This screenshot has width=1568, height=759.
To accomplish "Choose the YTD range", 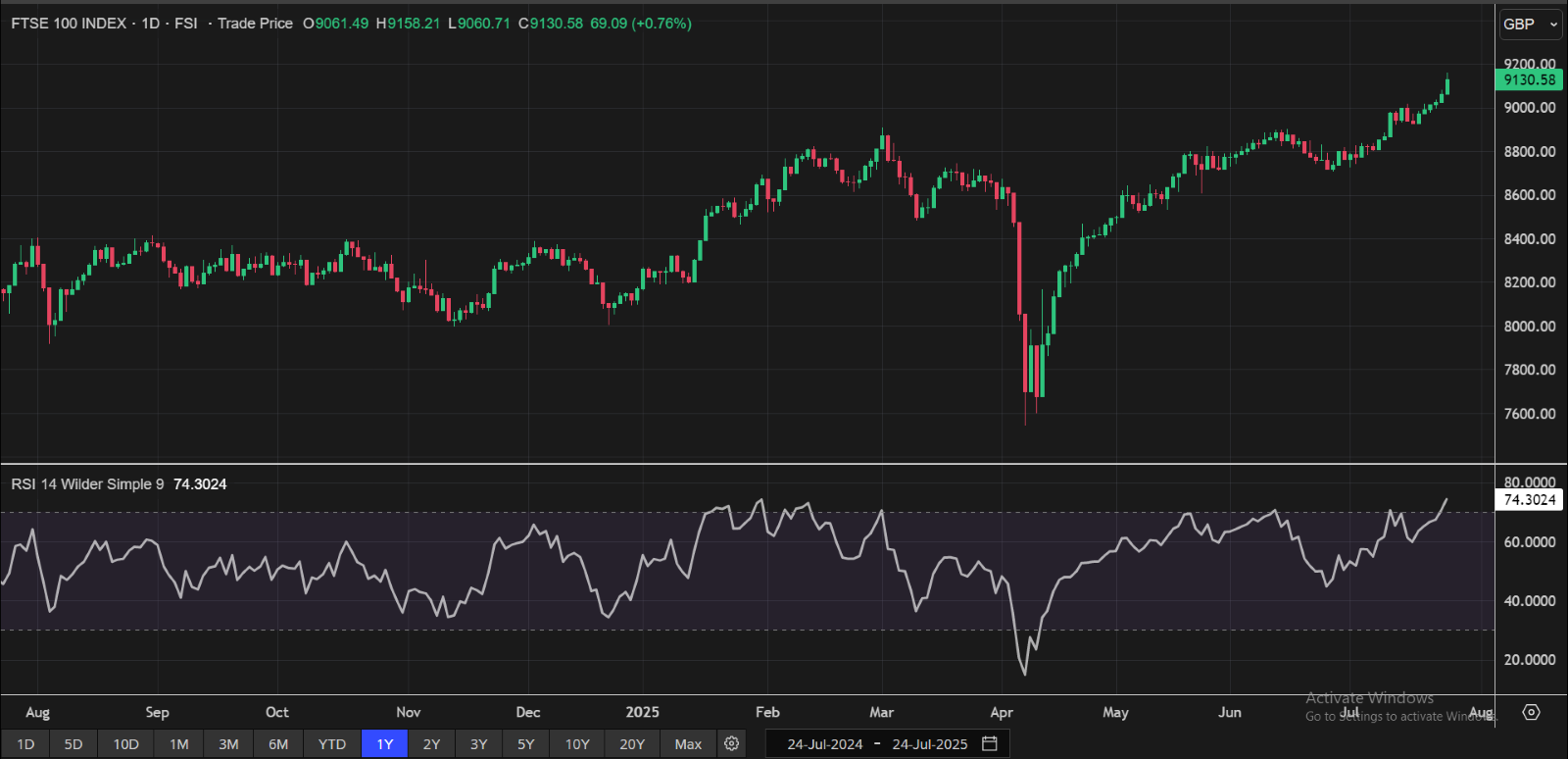I will (x=332, y=744).
